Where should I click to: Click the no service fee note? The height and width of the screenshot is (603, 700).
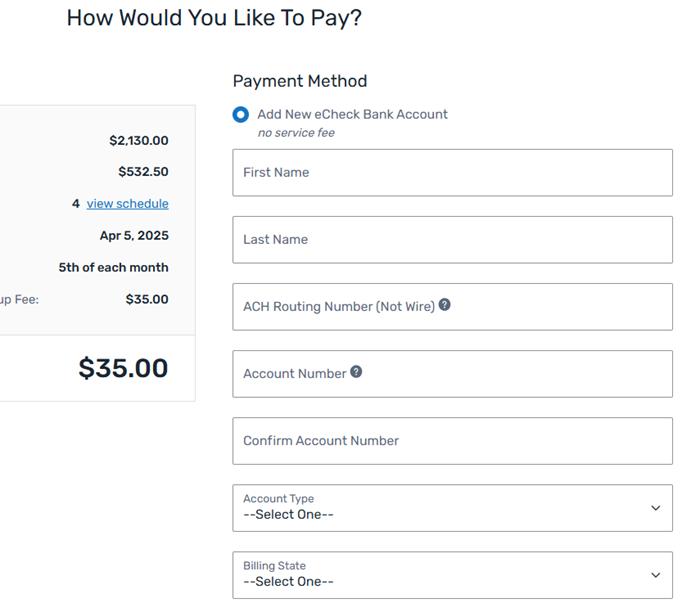point(296,133)
